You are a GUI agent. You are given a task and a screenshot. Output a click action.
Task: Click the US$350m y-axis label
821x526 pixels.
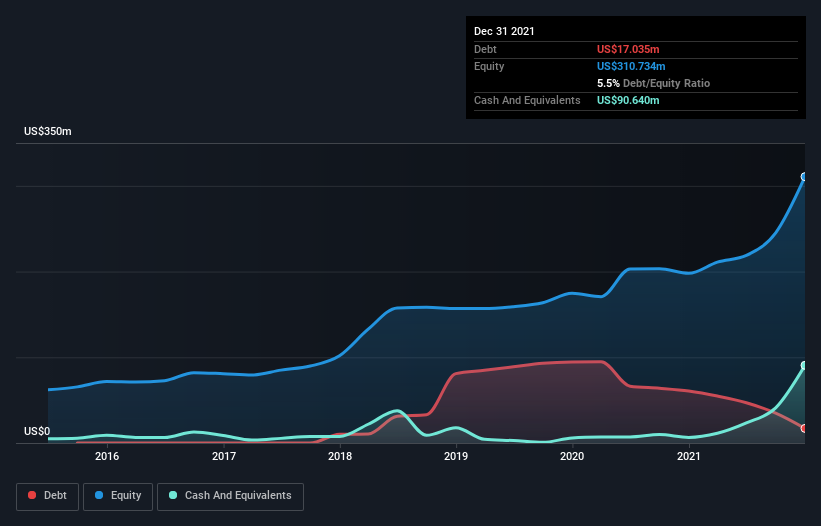48,131
